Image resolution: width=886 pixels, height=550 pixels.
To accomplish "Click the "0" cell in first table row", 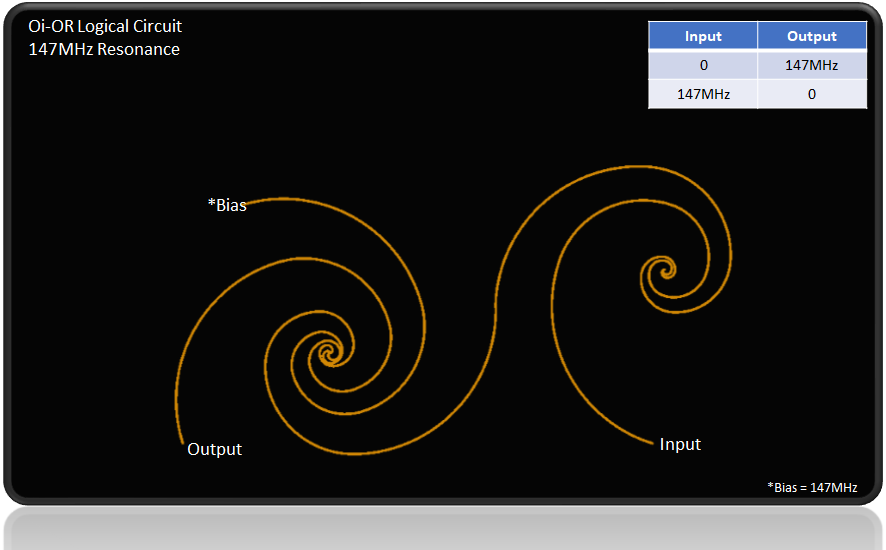I will [x=702, y=65].
